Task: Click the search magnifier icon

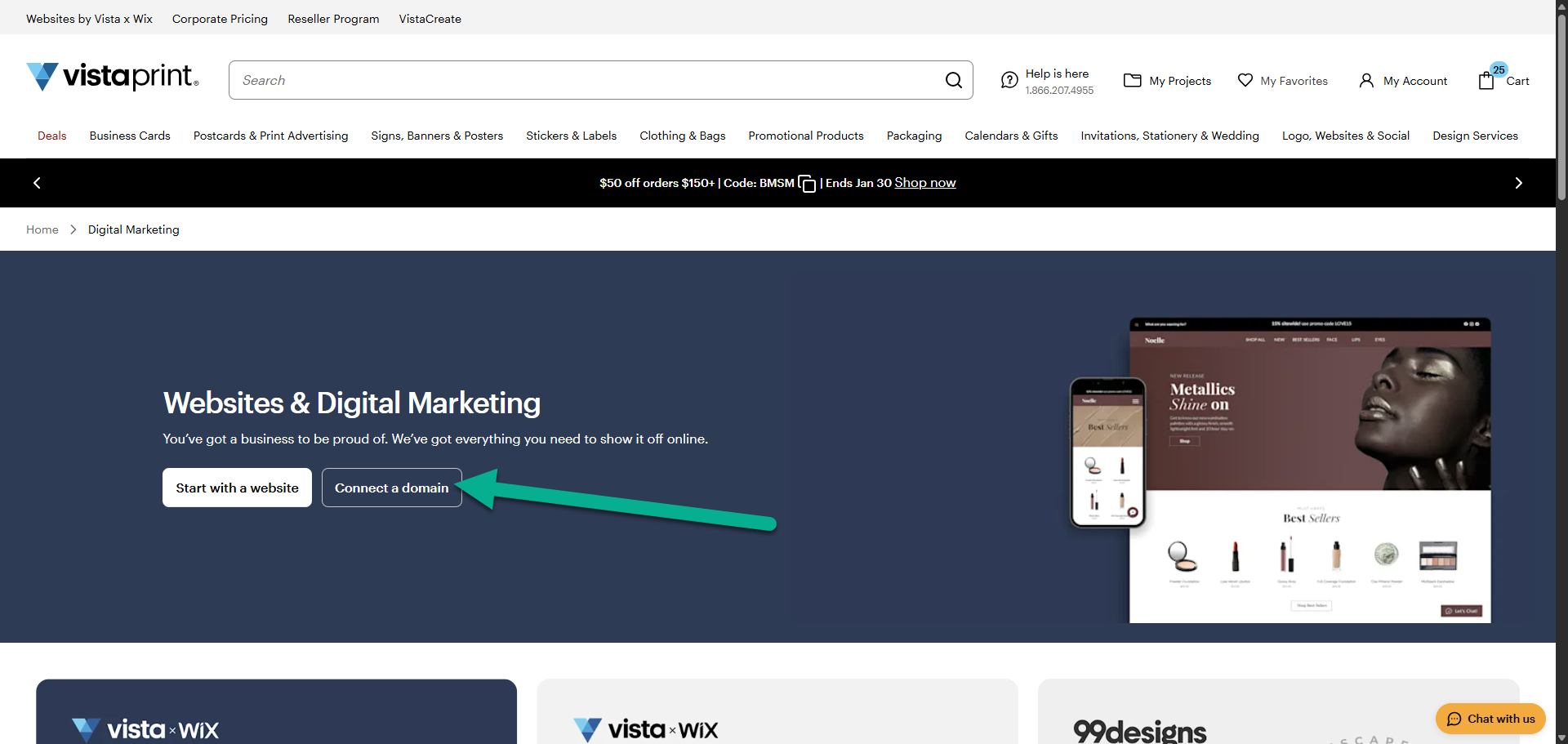Action: pyautogui.click(x=953, y=80)
